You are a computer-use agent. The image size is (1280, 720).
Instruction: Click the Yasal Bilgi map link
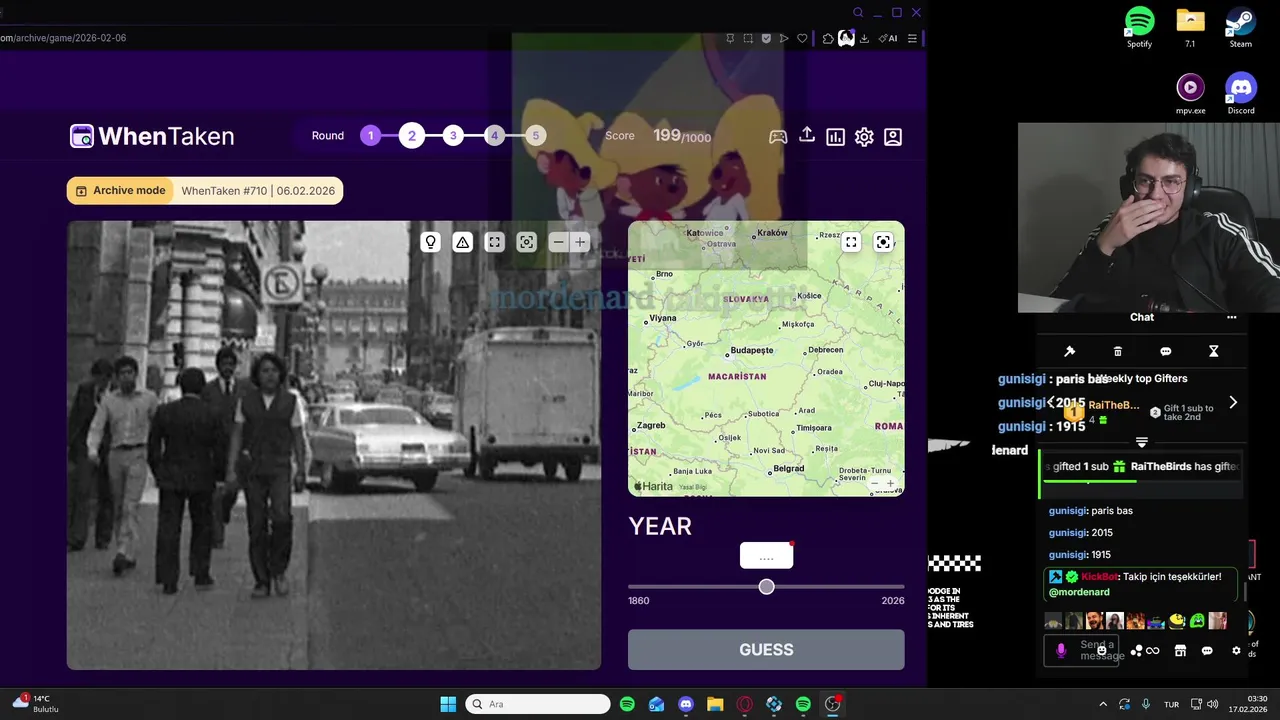click(x=693, y=488)
